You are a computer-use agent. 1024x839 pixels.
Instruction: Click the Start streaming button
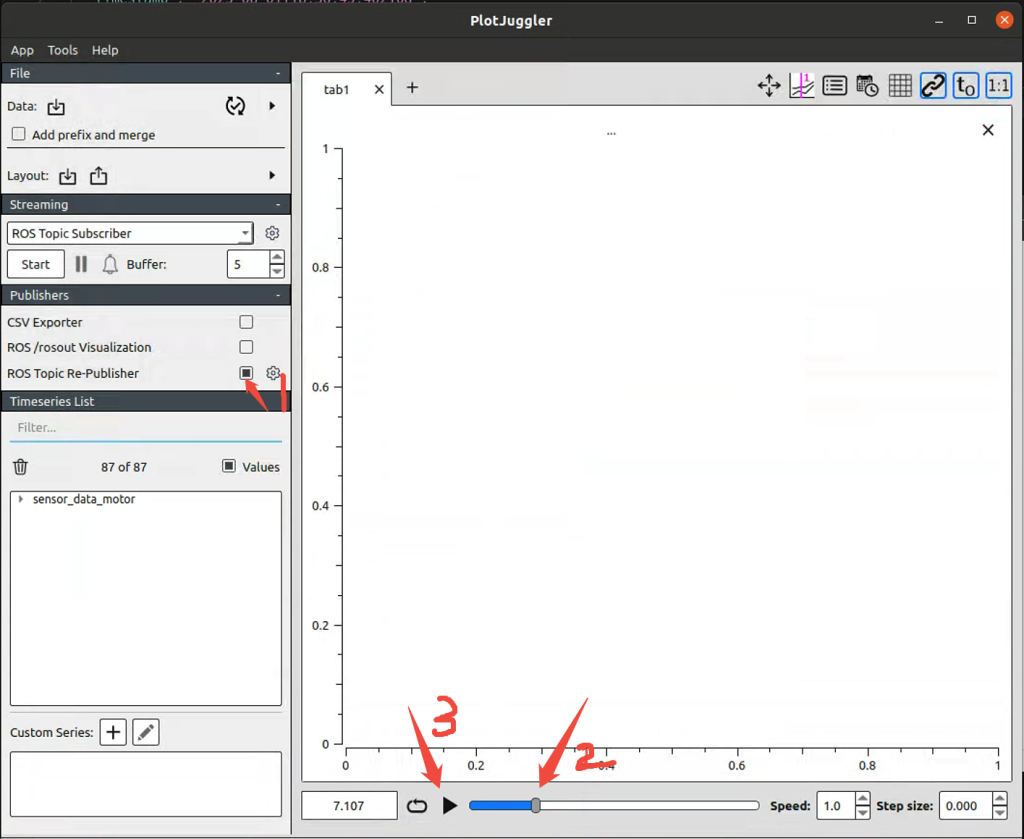(x=36, y=264)
